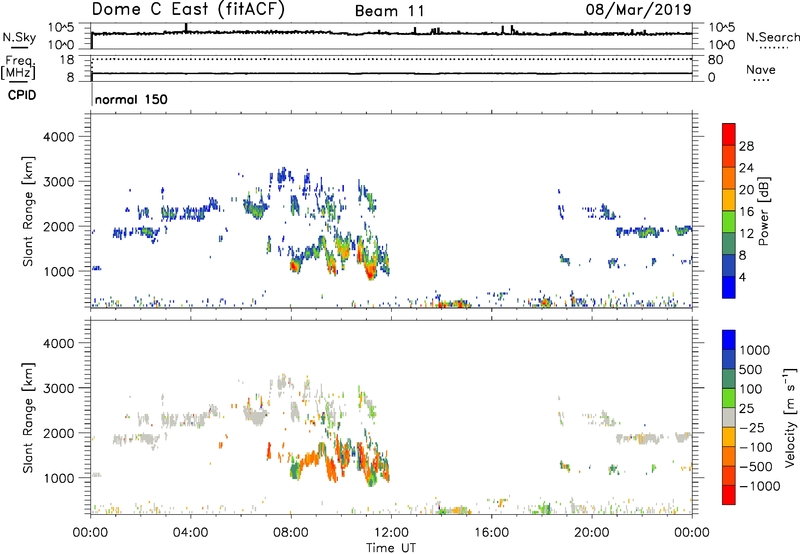Click the "N.Search" legend label
This screenshot has width=800, height=554.
pyautogui.click(x=772, y=37)
